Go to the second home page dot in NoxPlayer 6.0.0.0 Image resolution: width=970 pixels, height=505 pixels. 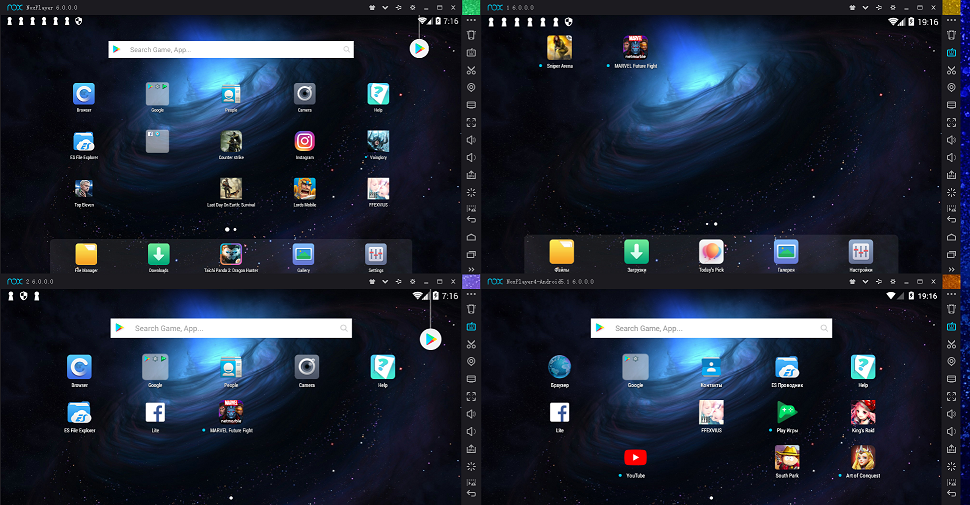pos(235,230)
